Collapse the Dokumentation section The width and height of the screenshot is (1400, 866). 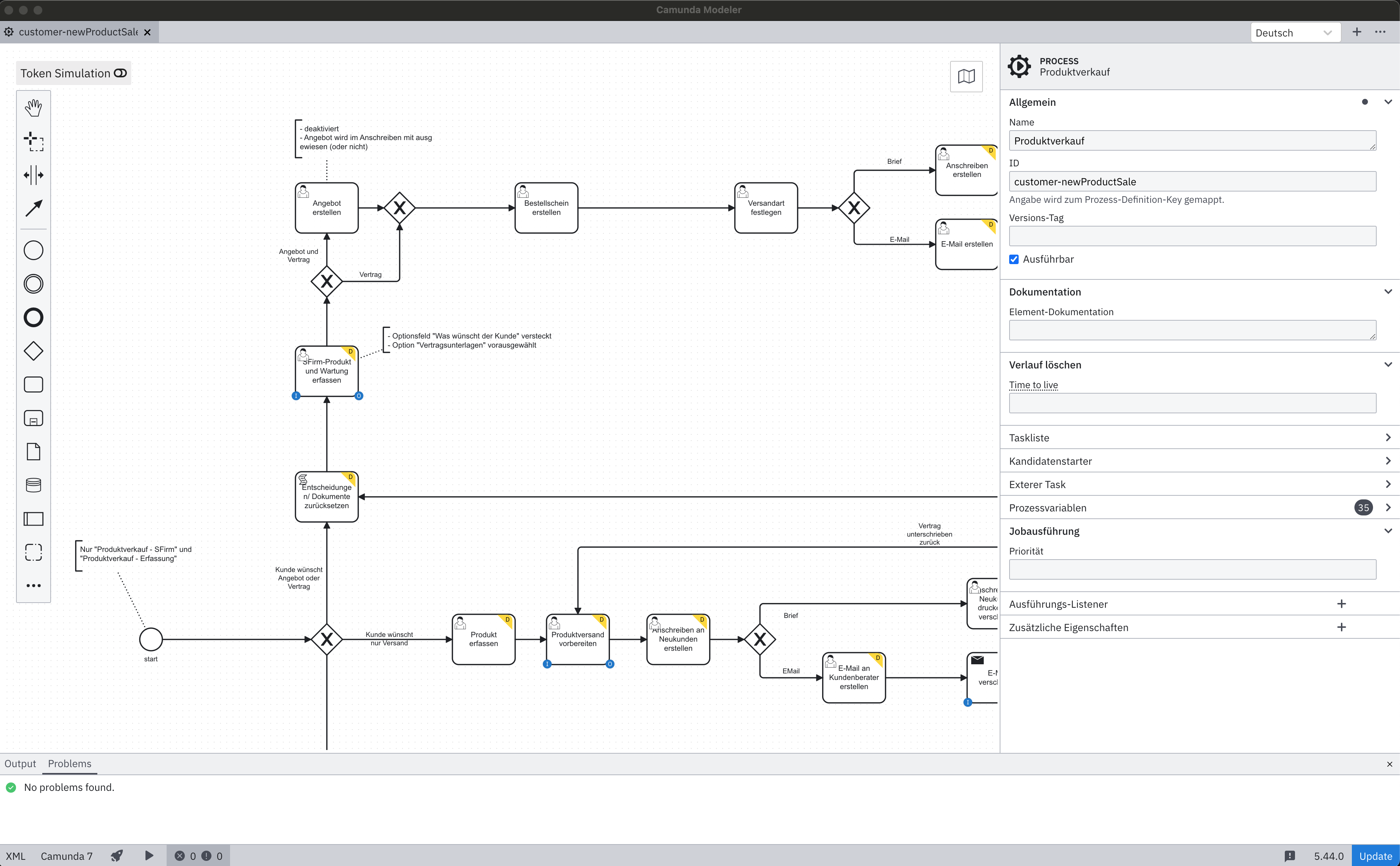pos(1388,291)
